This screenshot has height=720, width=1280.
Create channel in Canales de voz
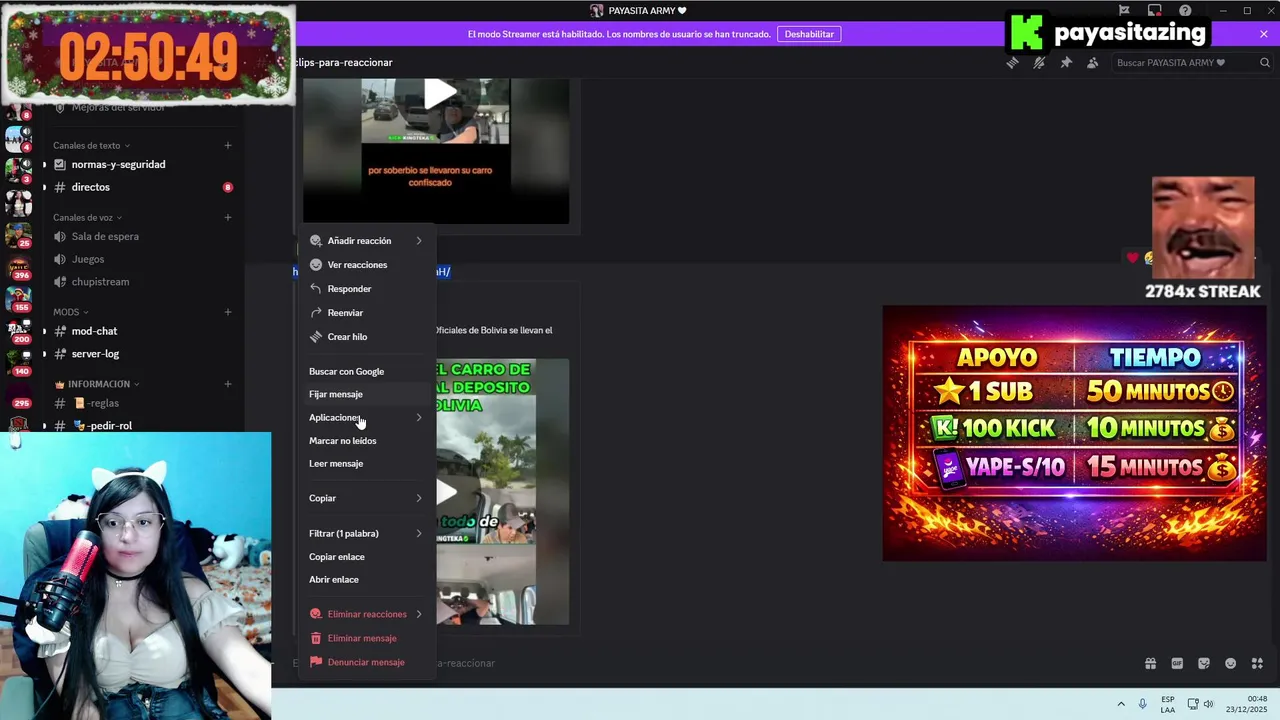(228, 217)
